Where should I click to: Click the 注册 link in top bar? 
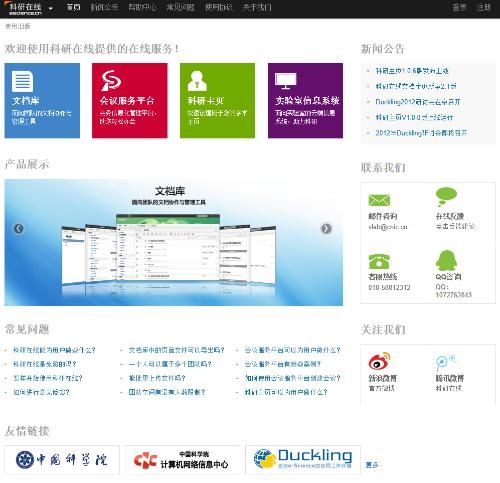483,7
